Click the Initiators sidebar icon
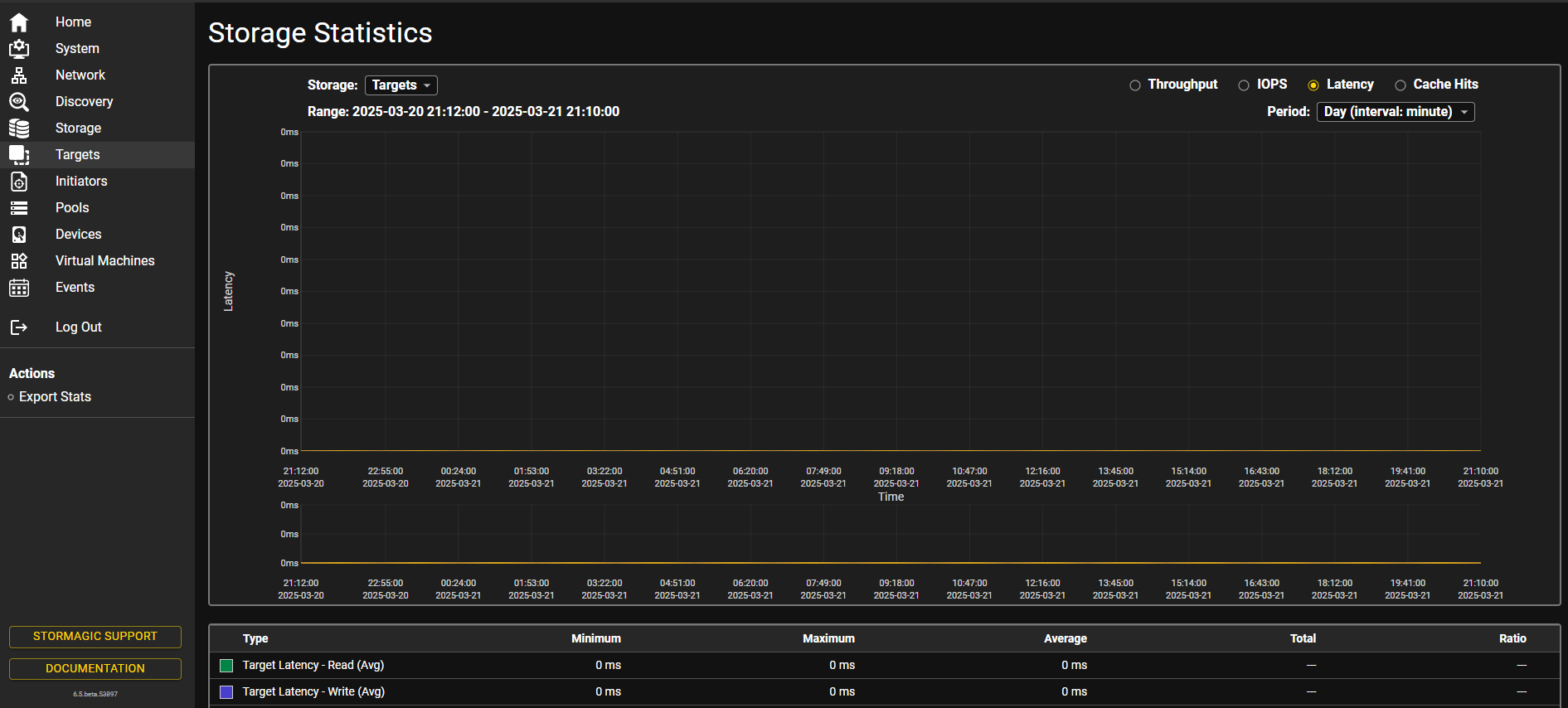 19,182
